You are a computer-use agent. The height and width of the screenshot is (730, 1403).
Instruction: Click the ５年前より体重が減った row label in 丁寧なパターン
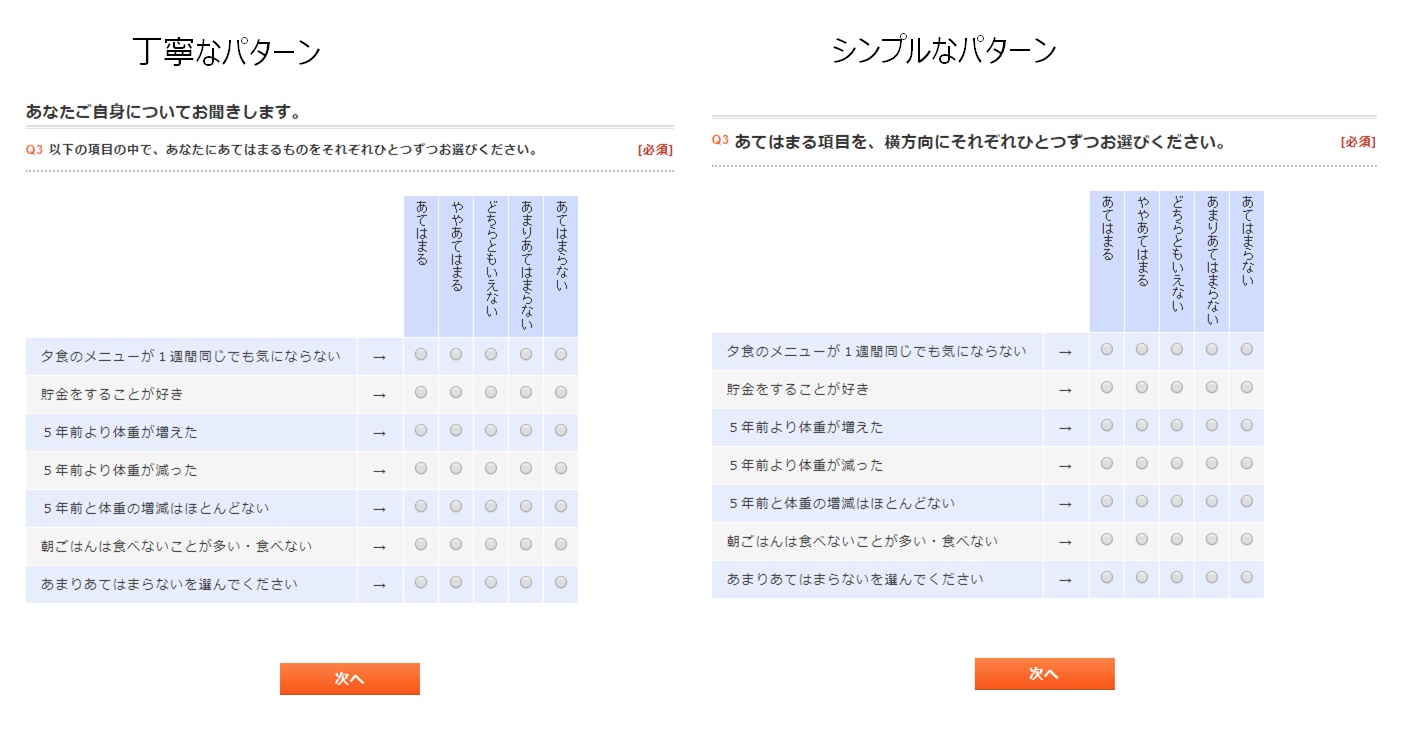click(120, 470)
